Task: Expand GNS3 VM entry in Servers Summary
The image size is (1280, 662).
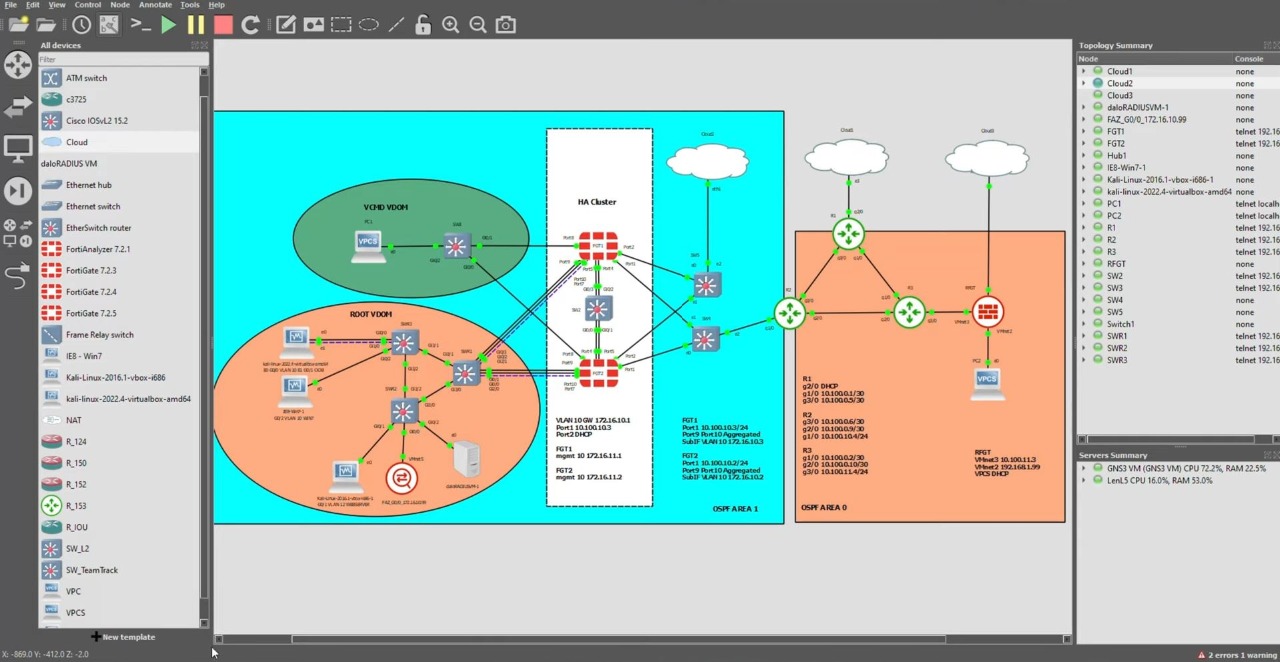Action: click(x=1083, y=468)
